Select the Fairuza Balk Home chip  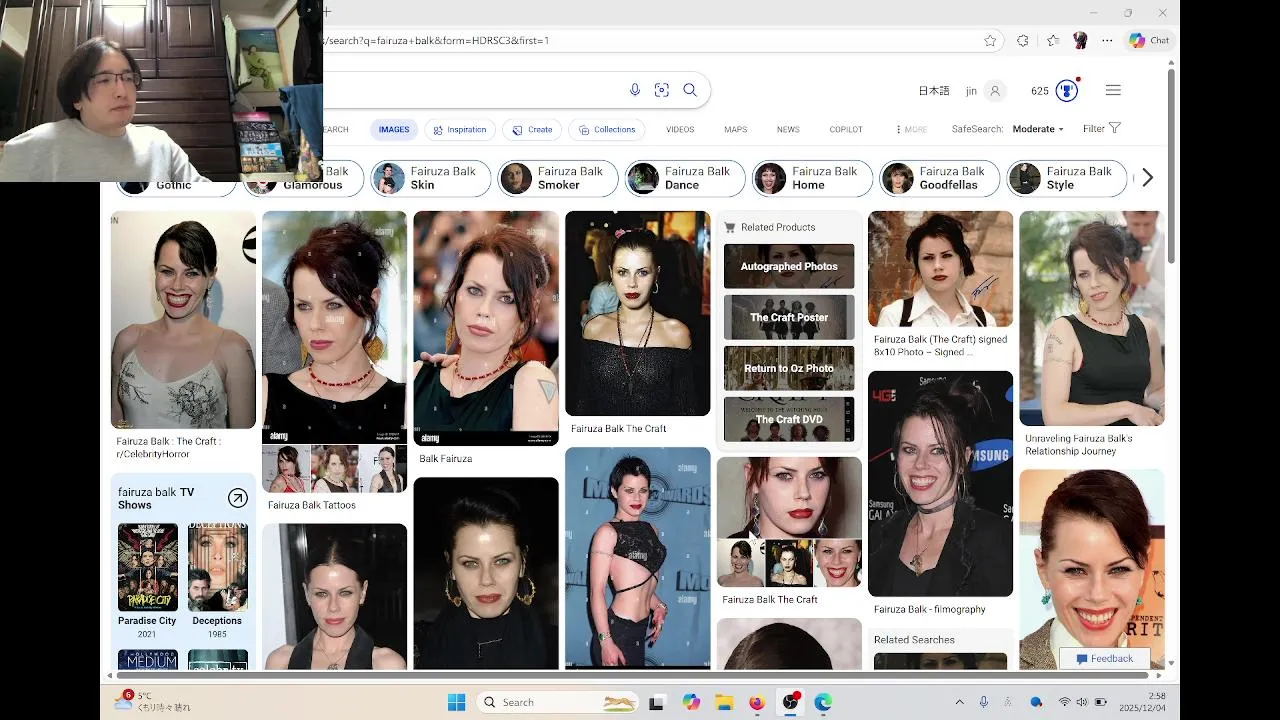pos(812,178)
